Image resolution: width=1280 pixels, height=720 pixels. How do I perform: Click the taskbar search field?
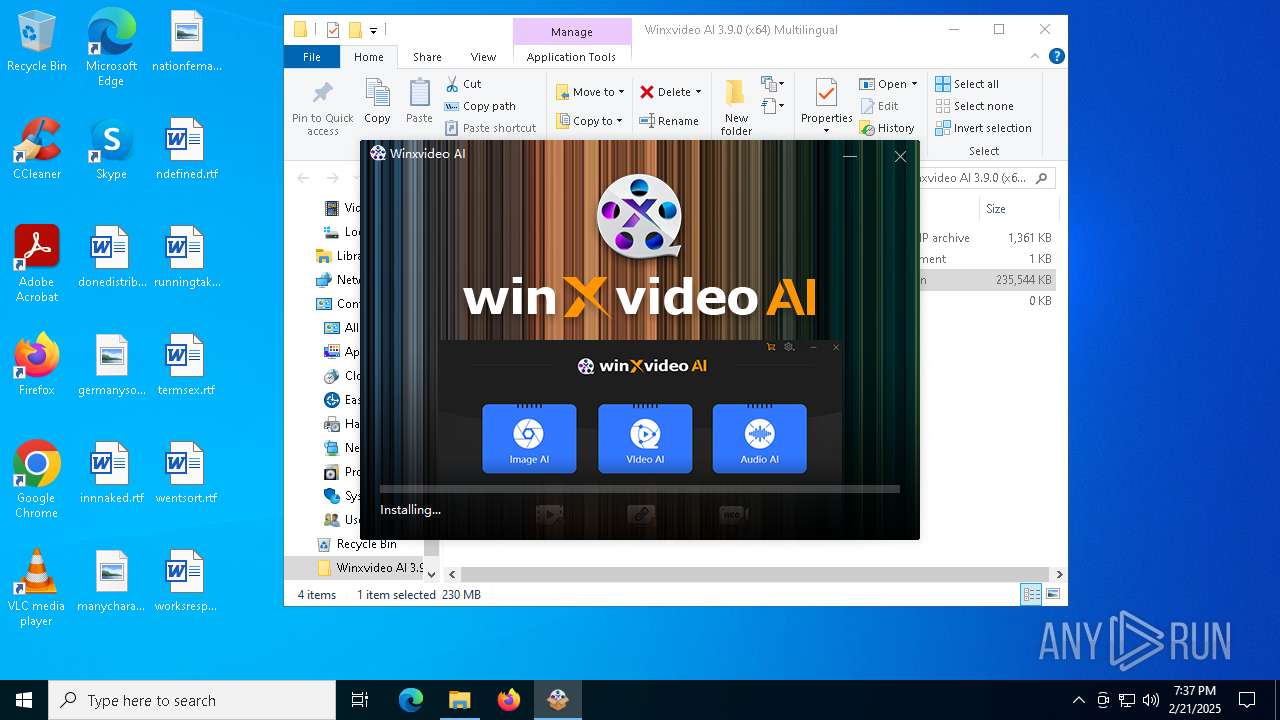tap(192, 700)
